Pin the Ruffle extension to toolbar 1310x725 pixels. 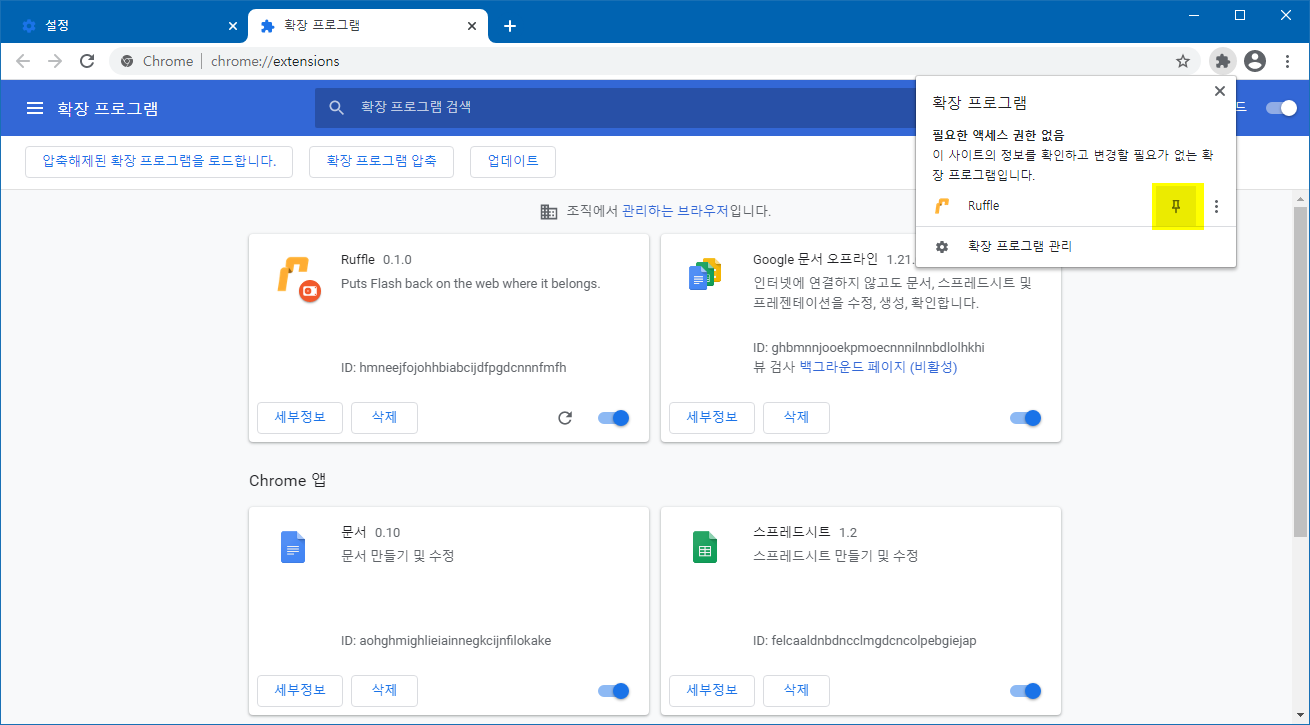(1177, 206)
